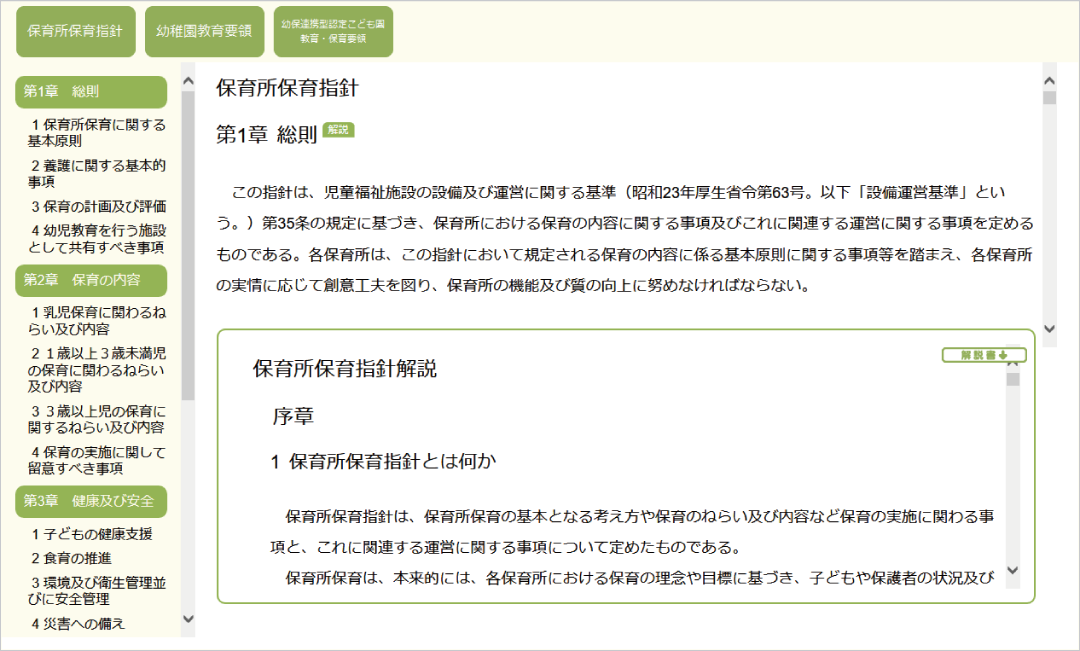Viewport: 1080px width, 651px height.
Task: Open 4 保育の実施に関して留意すべき事項
Action: point(97,460)
